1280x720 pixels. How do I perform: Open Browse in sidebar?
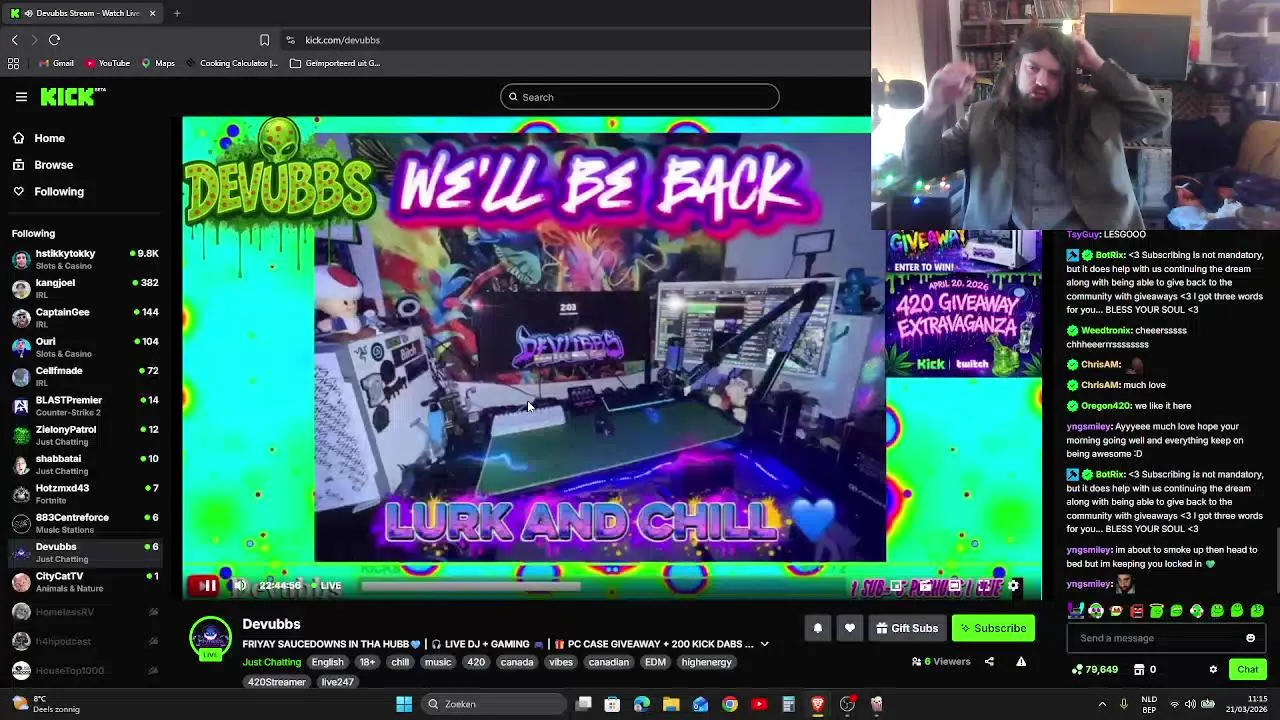53,165
